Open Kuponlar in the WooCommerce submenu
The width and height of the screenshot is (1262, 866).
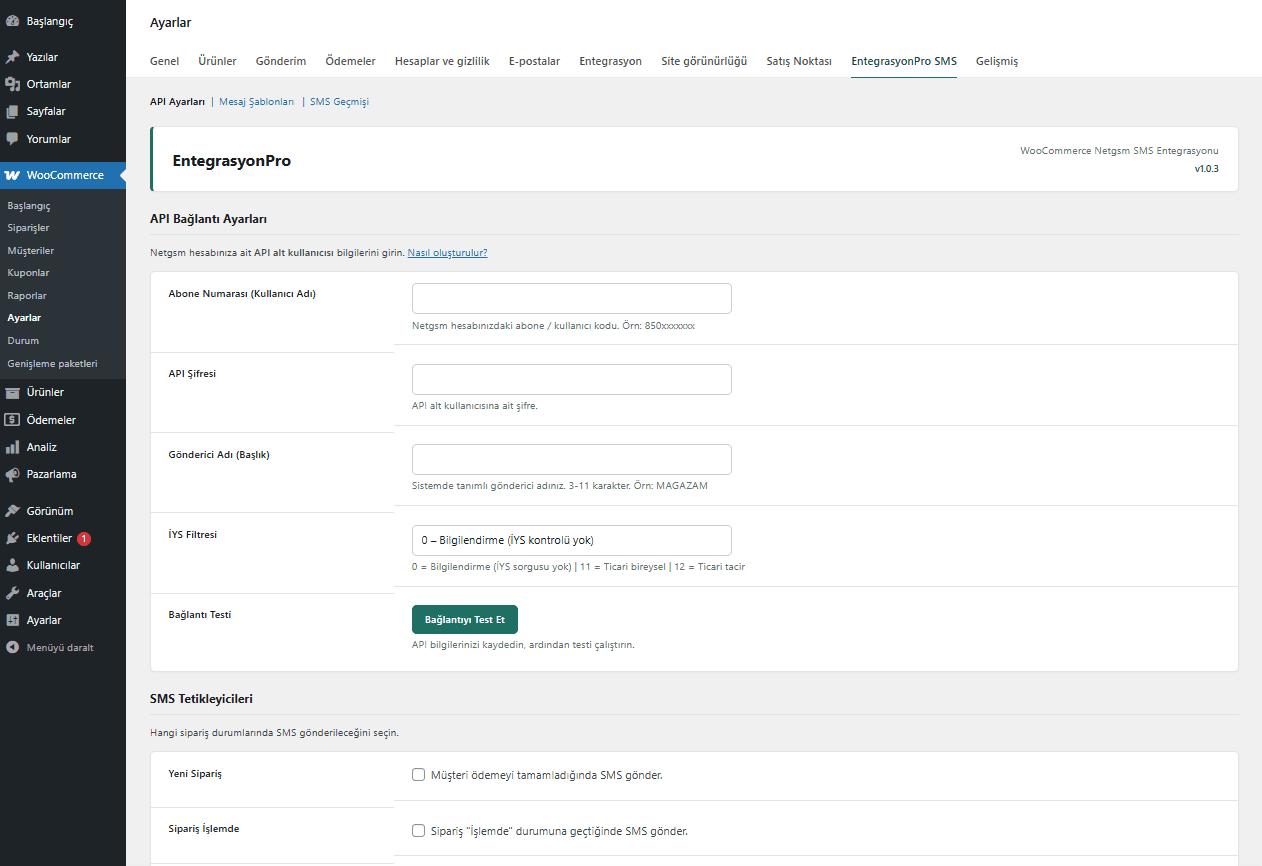pyautogui.click(x=28, y=272)
